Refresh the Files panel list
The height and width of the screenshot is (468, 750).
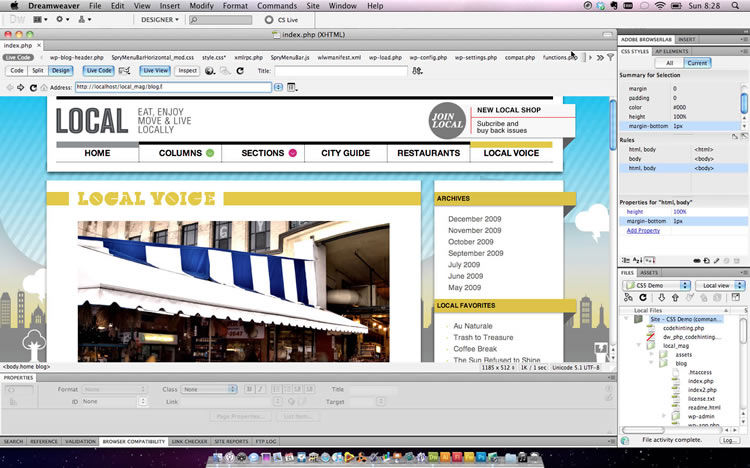tap(645, 298)
